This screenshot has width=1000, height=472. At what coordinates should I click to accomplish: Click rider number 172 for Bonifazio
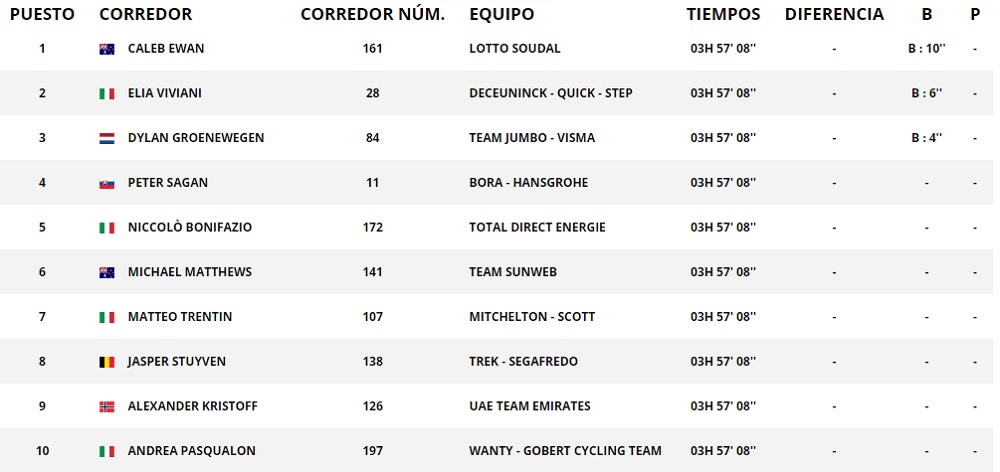[373, 228]
